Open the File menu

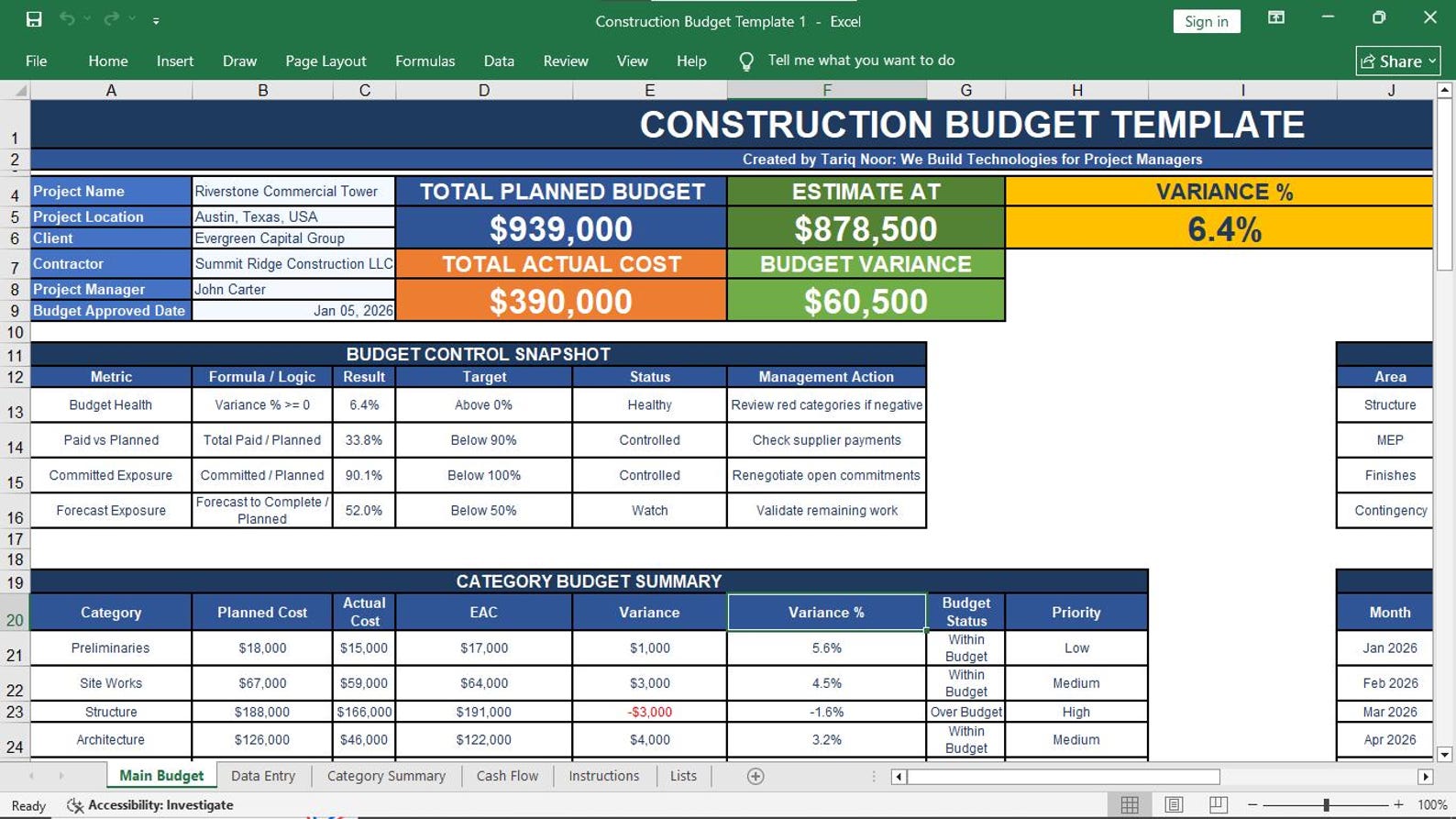[37, 61]
